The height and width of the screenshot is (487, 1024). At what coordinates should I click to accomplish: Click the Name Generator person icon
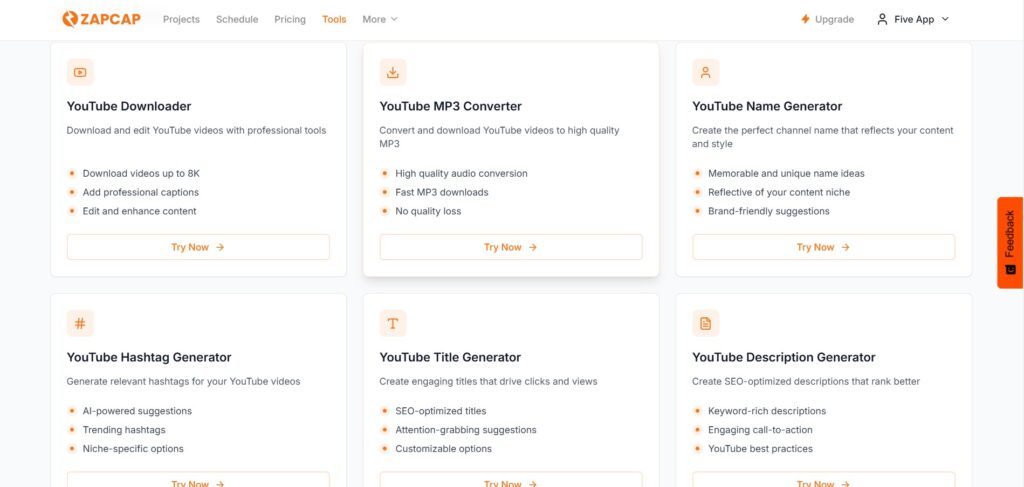tap(705, 72)
